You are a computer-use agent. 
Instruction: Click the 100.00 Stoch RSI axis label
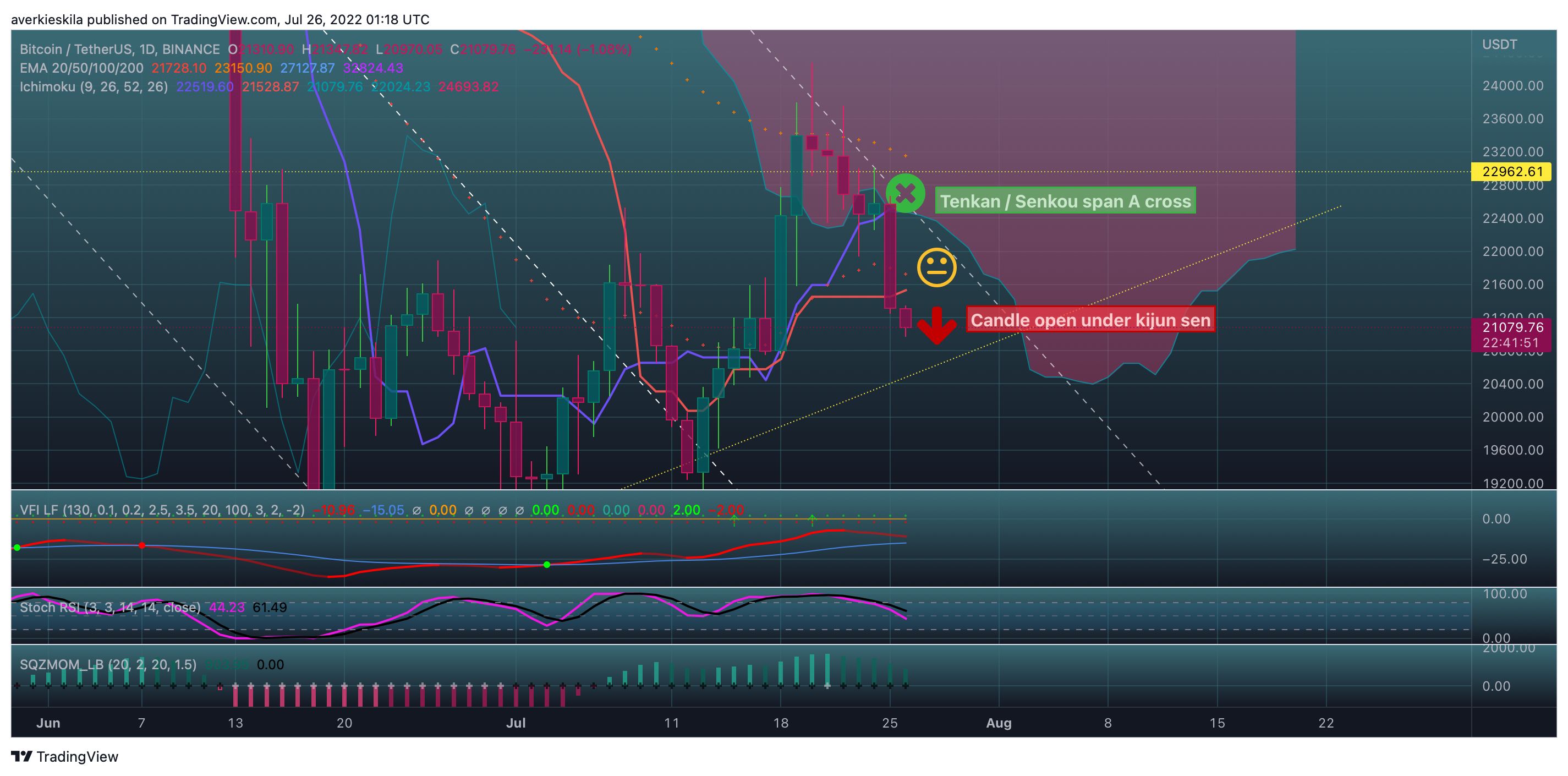[1505, 594]
